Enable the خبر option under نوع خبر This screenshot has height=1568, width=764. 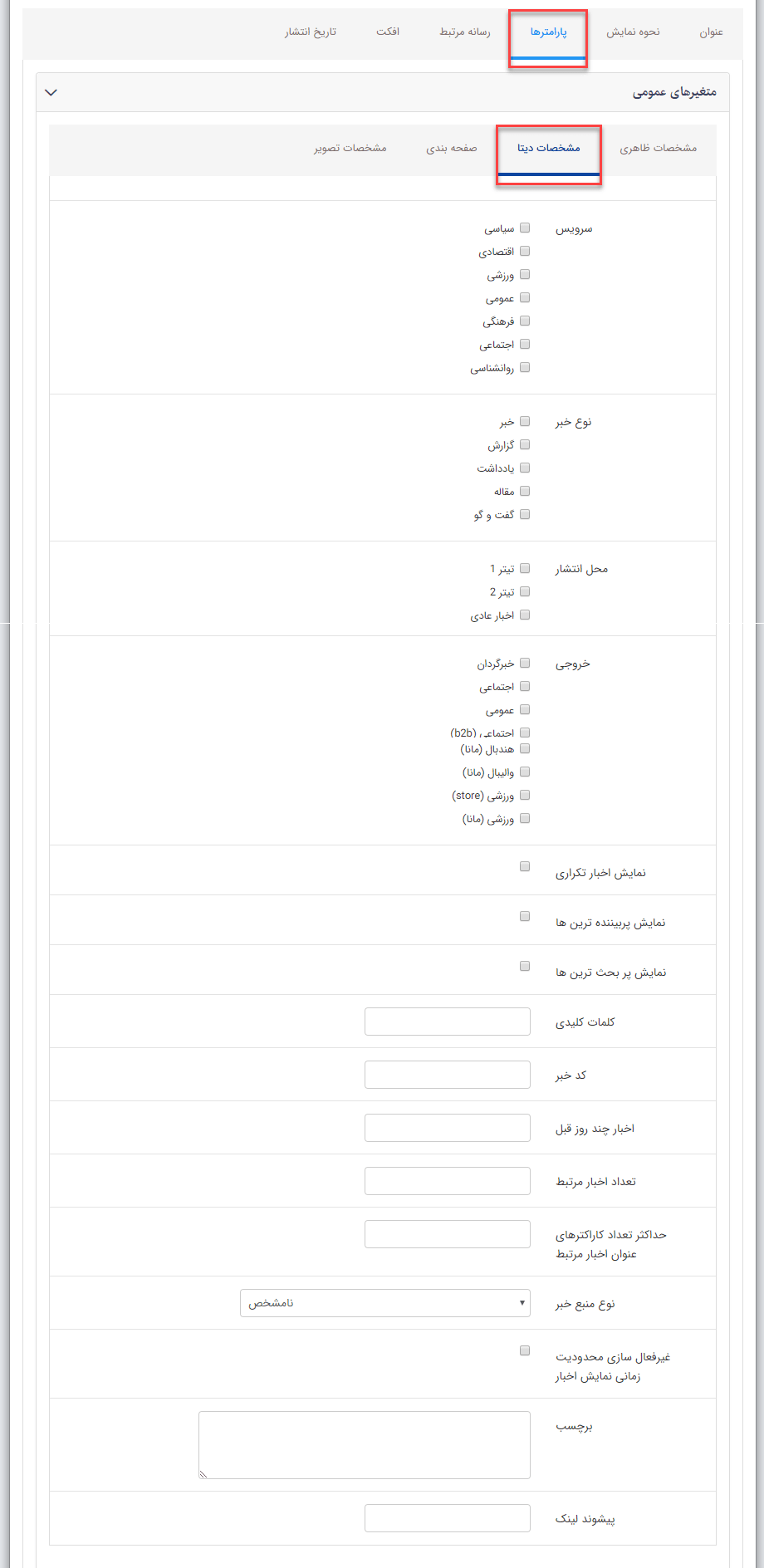point(524,420)
